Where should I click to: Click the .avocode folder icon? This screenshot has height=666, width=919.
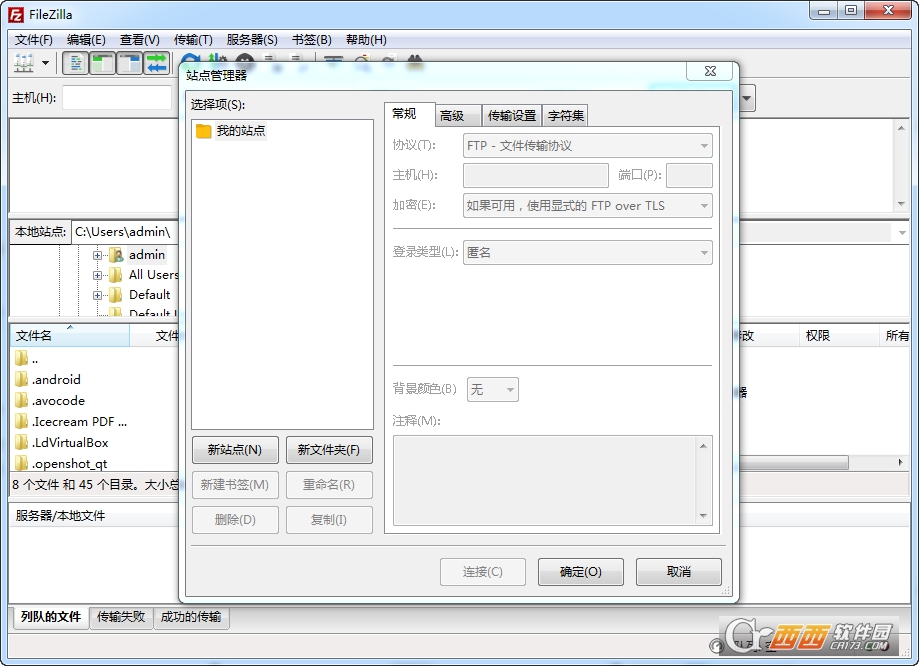coord(22,400)
